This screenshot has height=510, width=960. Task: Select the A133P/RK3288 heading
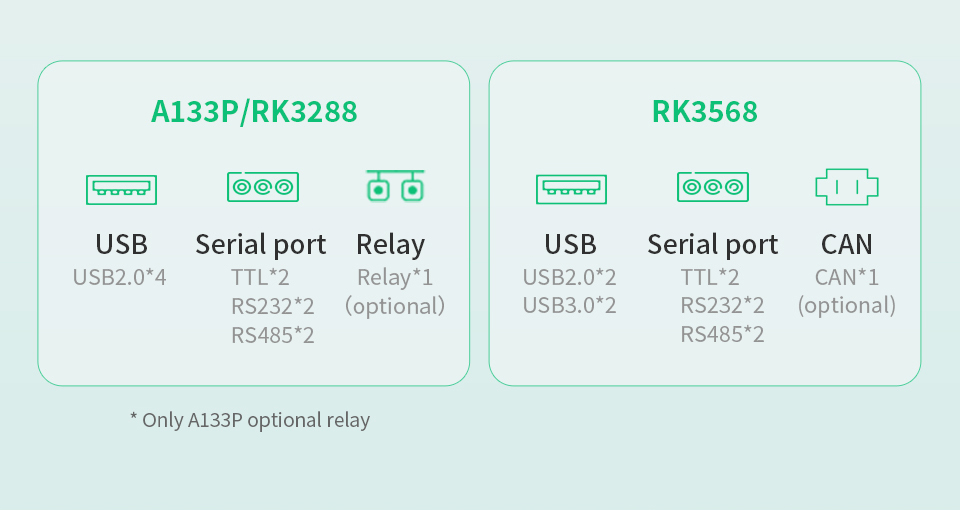click(254, 112)
